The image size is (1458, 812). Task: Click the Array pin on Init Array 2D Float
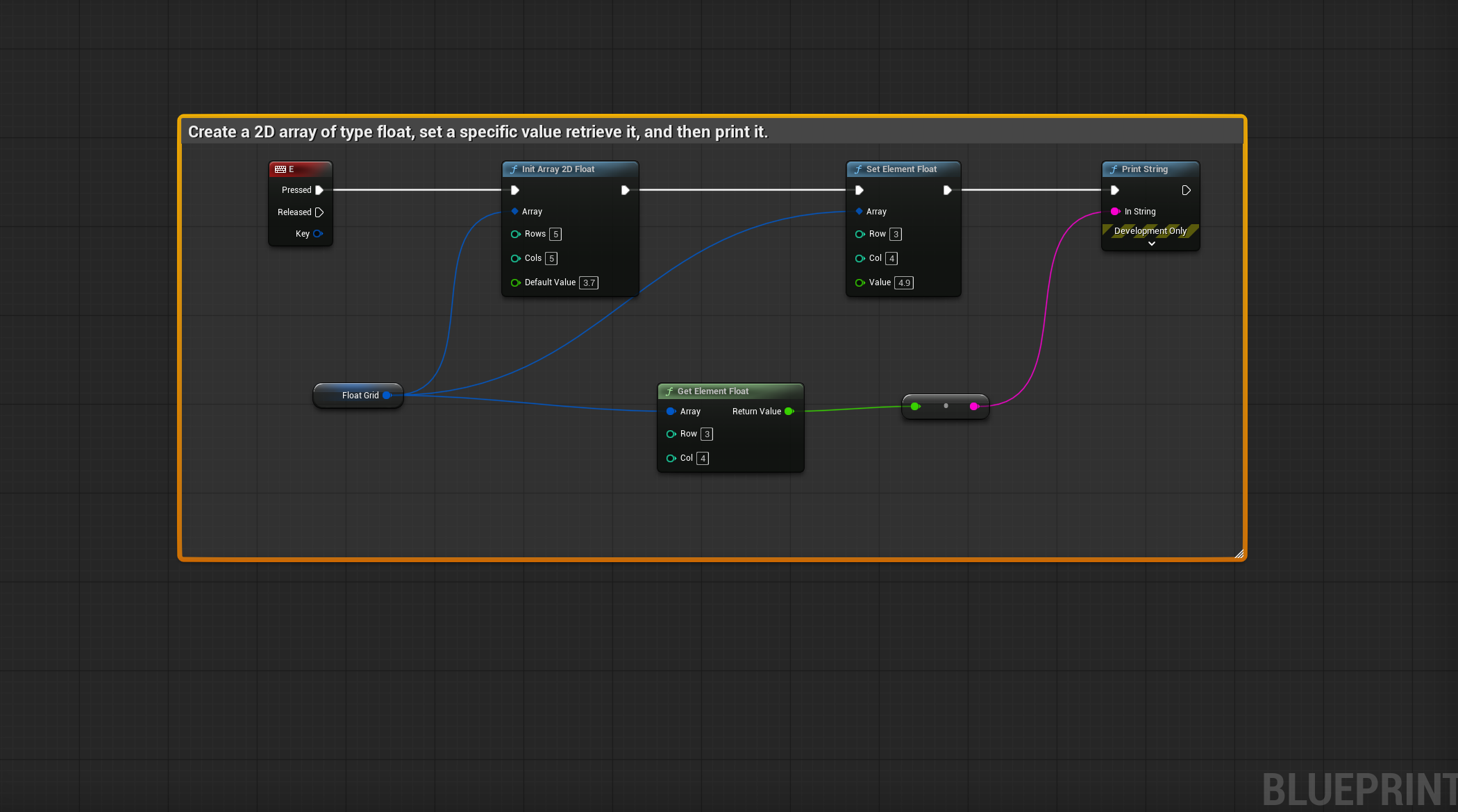pyautogui.click(x=514, y=211)
